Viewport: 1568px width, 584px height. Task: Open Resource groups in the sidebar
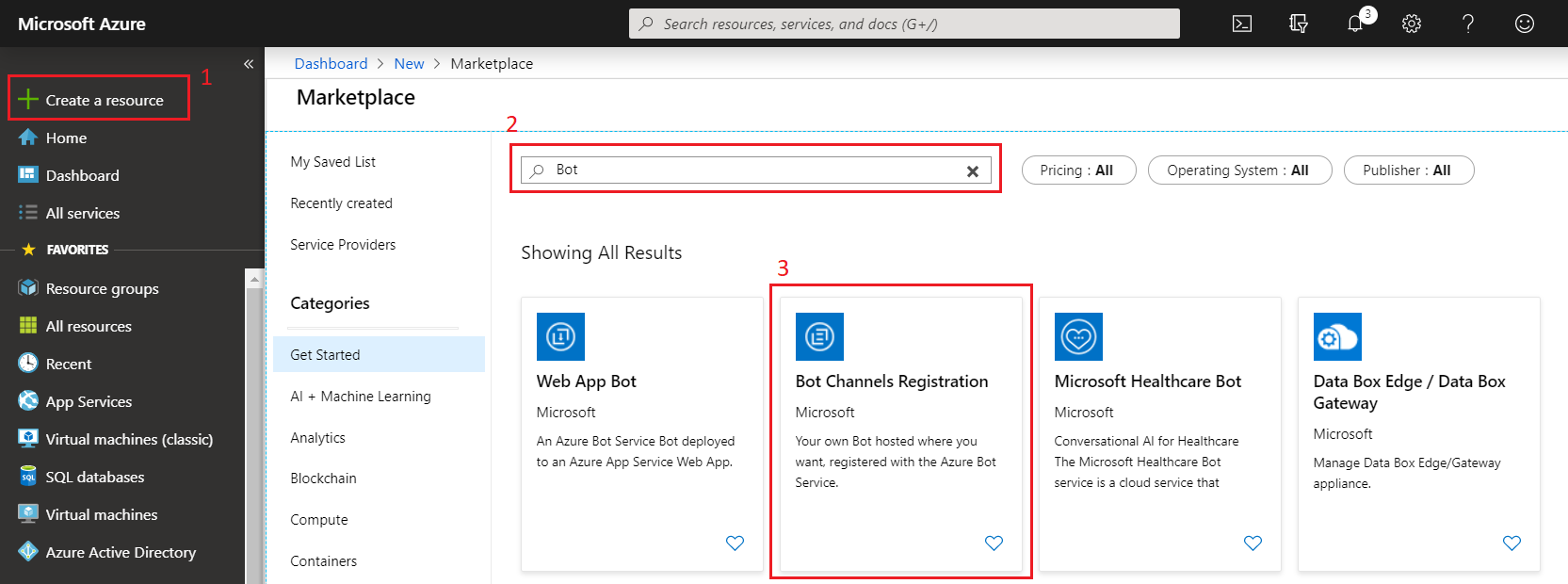coord(102,288)
